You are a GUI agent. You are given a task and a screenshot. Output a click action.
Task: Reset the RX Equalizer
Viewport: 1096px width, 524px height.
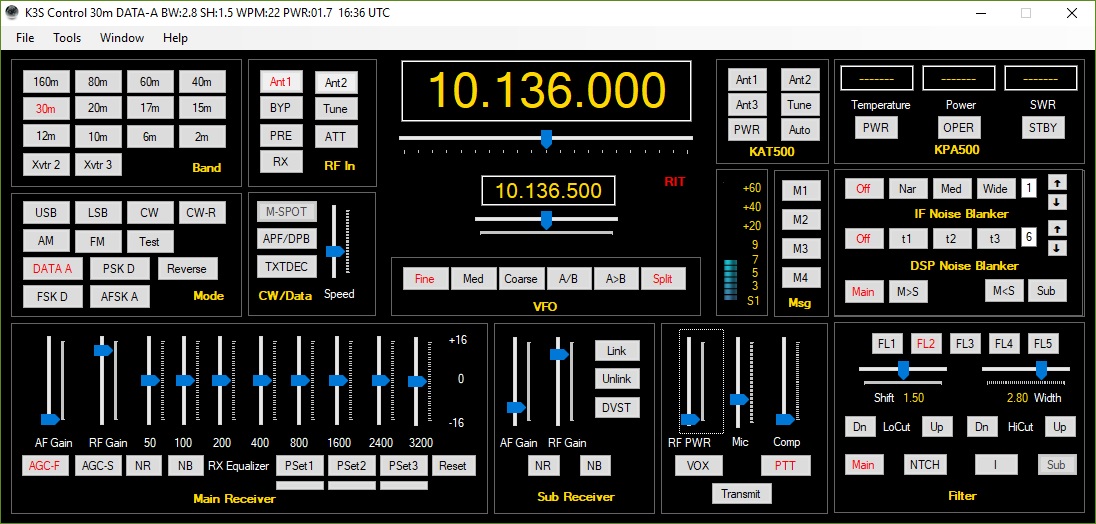[454, 465]
